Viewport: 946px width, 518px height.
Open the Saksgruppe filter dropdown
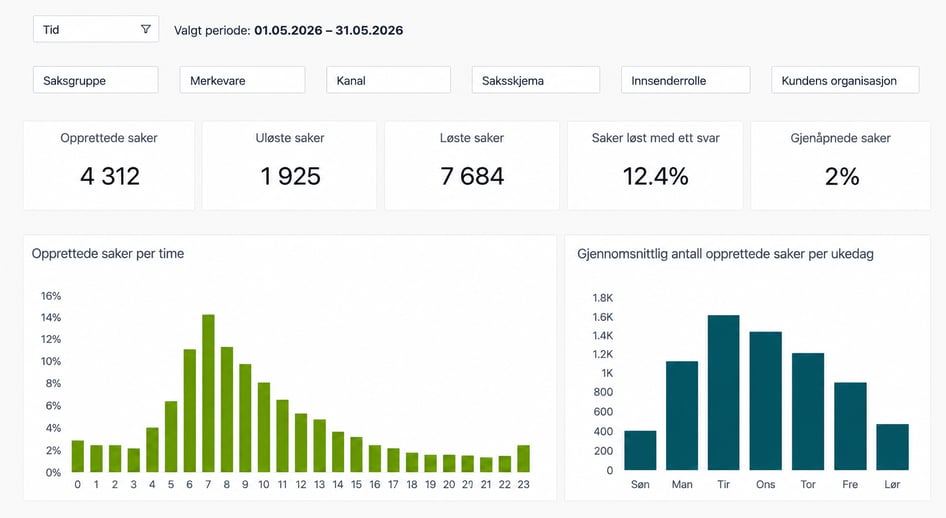click(x=96, y=80)
